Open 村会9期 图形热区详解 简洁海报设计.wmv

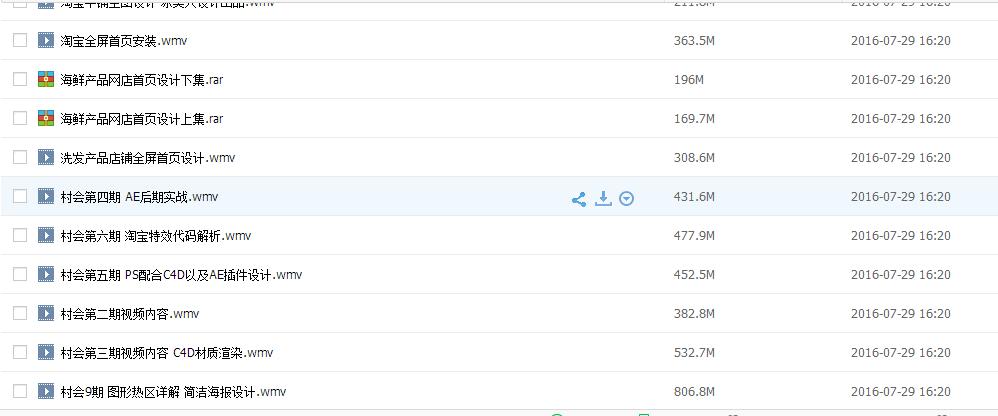[173, 392]
